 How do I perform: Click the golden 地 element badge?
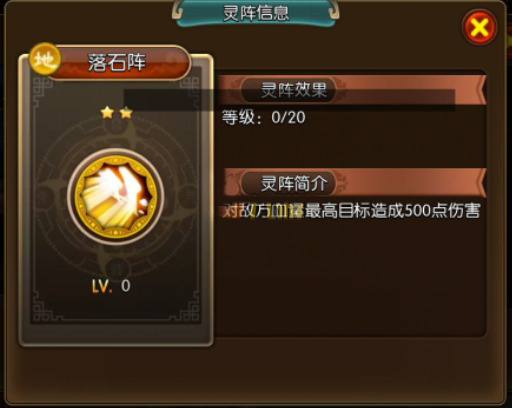click(45, 60)
